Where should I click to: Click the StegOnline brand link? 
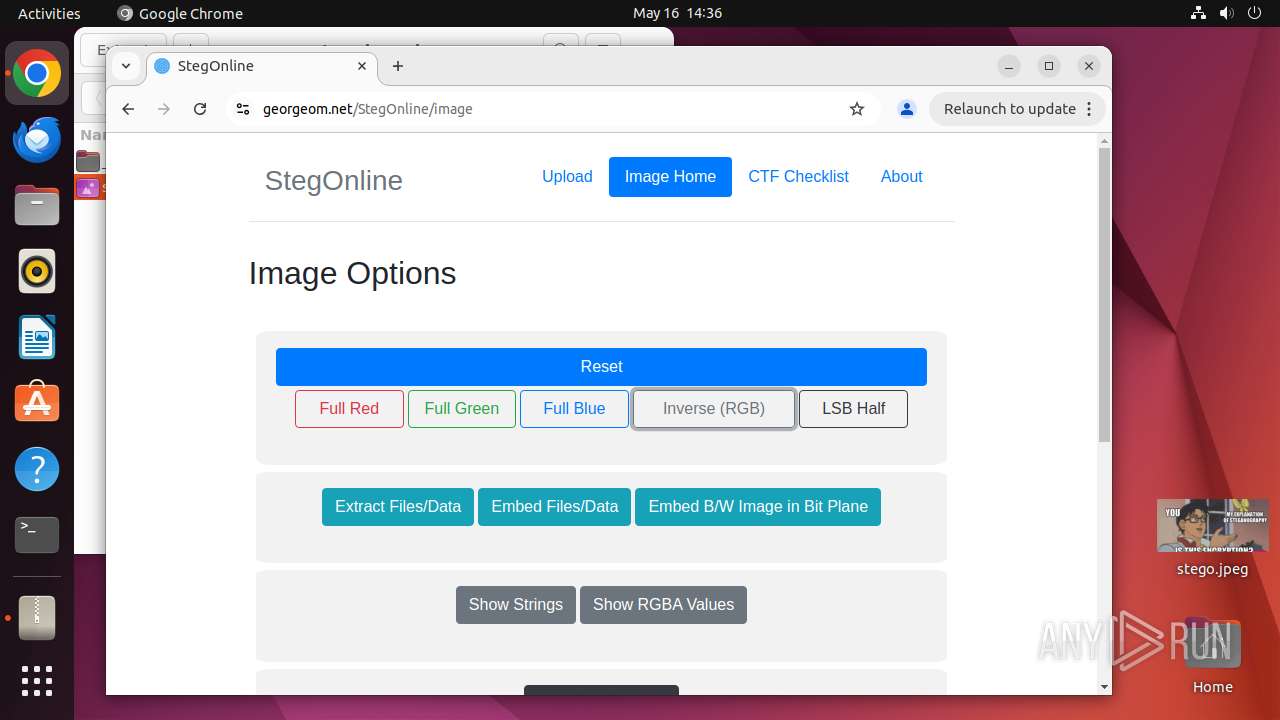coord(334,180)
